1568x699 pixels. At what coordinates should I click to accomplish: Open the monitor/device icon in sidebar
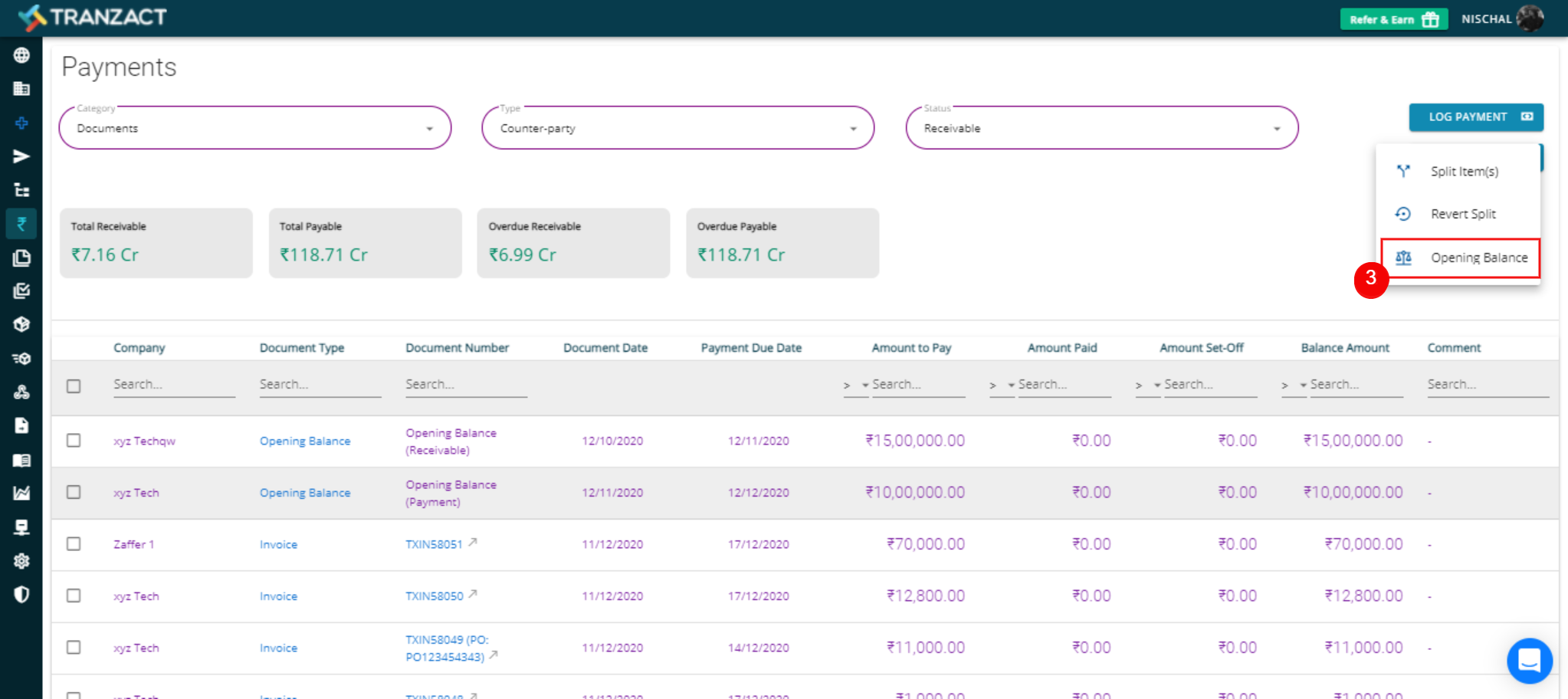click(21, 527)
